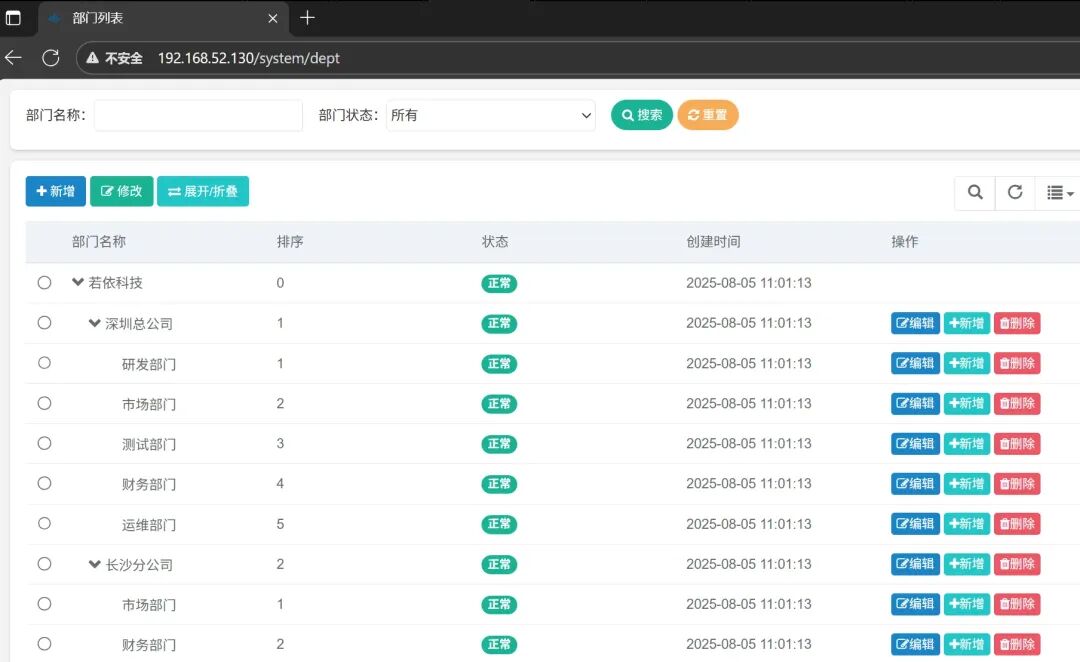1080x662 pixels.
Task: Click the address bar URL
Action: 249,58
